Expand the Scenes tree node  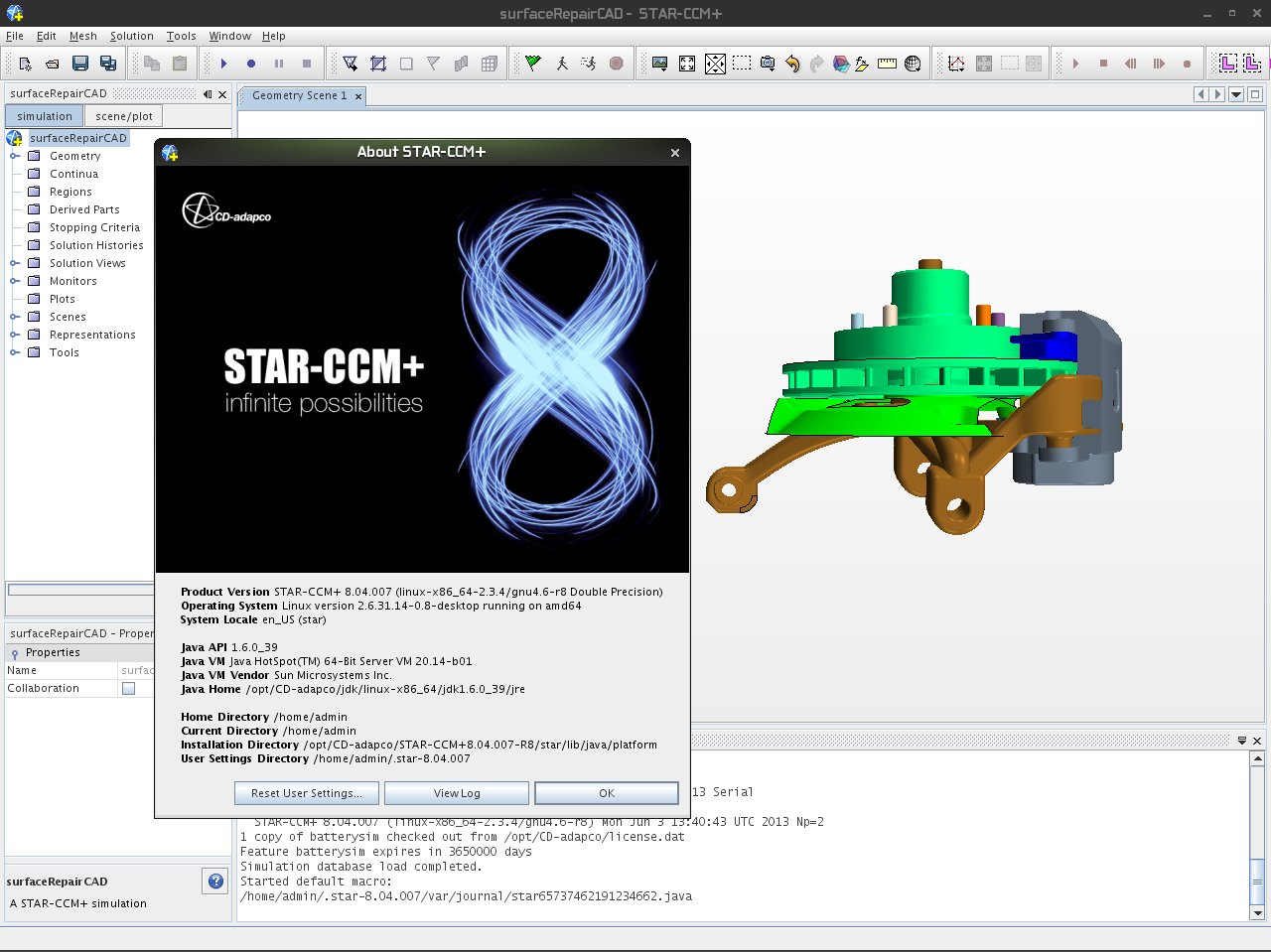[15, 317]
